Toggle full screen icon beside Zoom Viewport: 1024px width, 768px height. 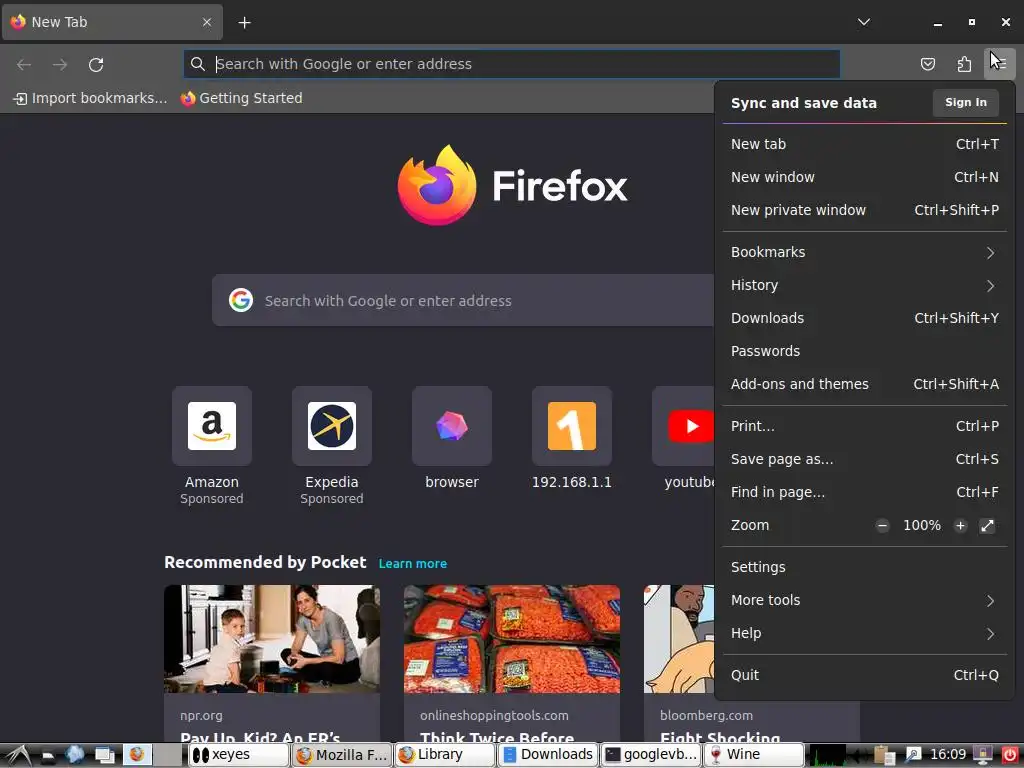coord(987,526)
